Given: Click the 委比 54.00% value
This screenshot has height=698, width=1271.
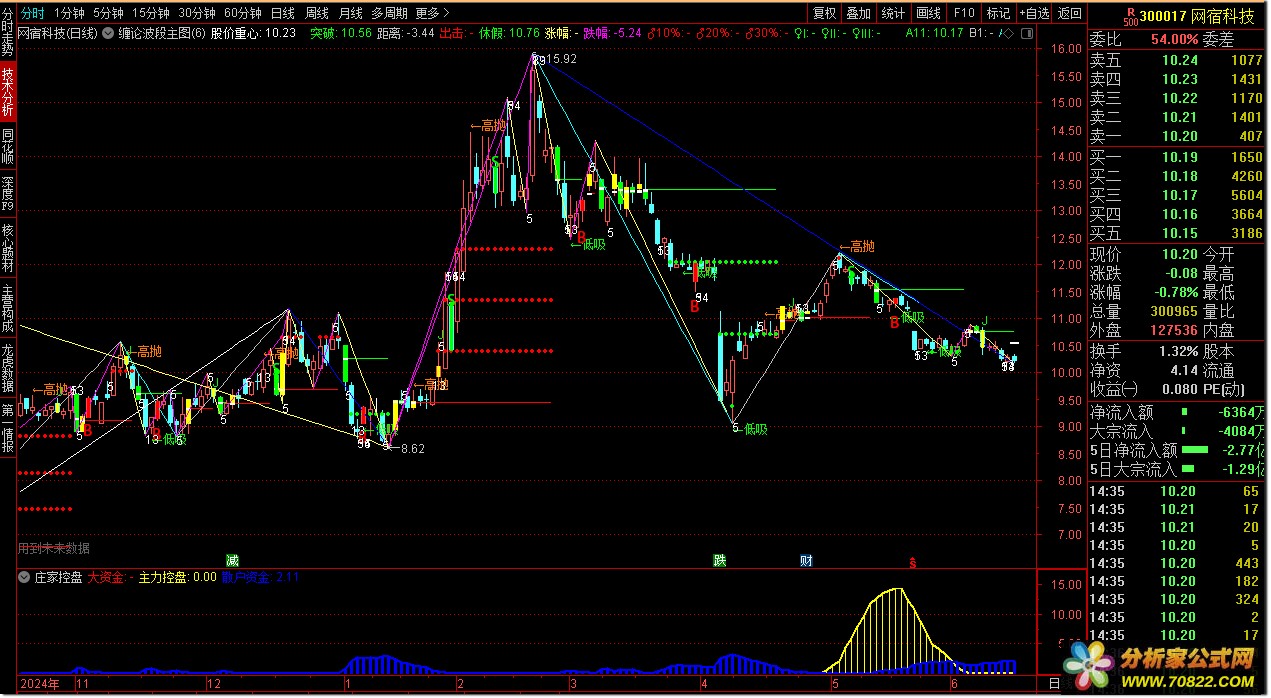Looking at the screenshot, I should 1173,40.
